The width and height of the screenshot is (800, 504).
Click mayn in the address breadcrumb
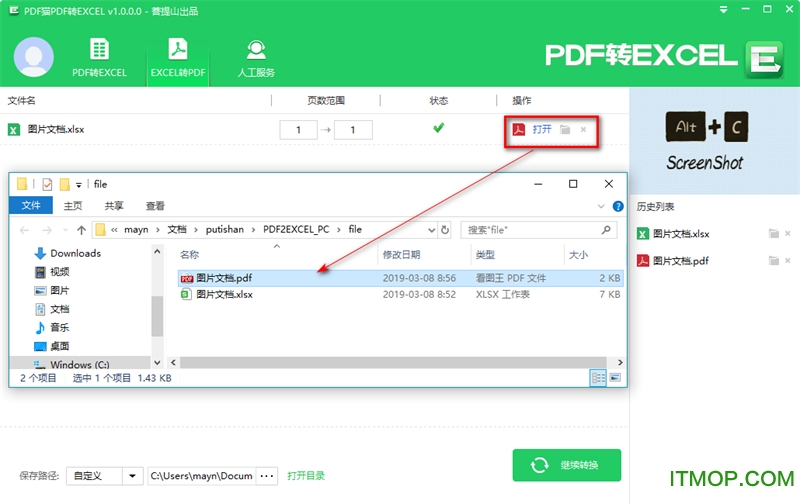click(x=136, y=230)
